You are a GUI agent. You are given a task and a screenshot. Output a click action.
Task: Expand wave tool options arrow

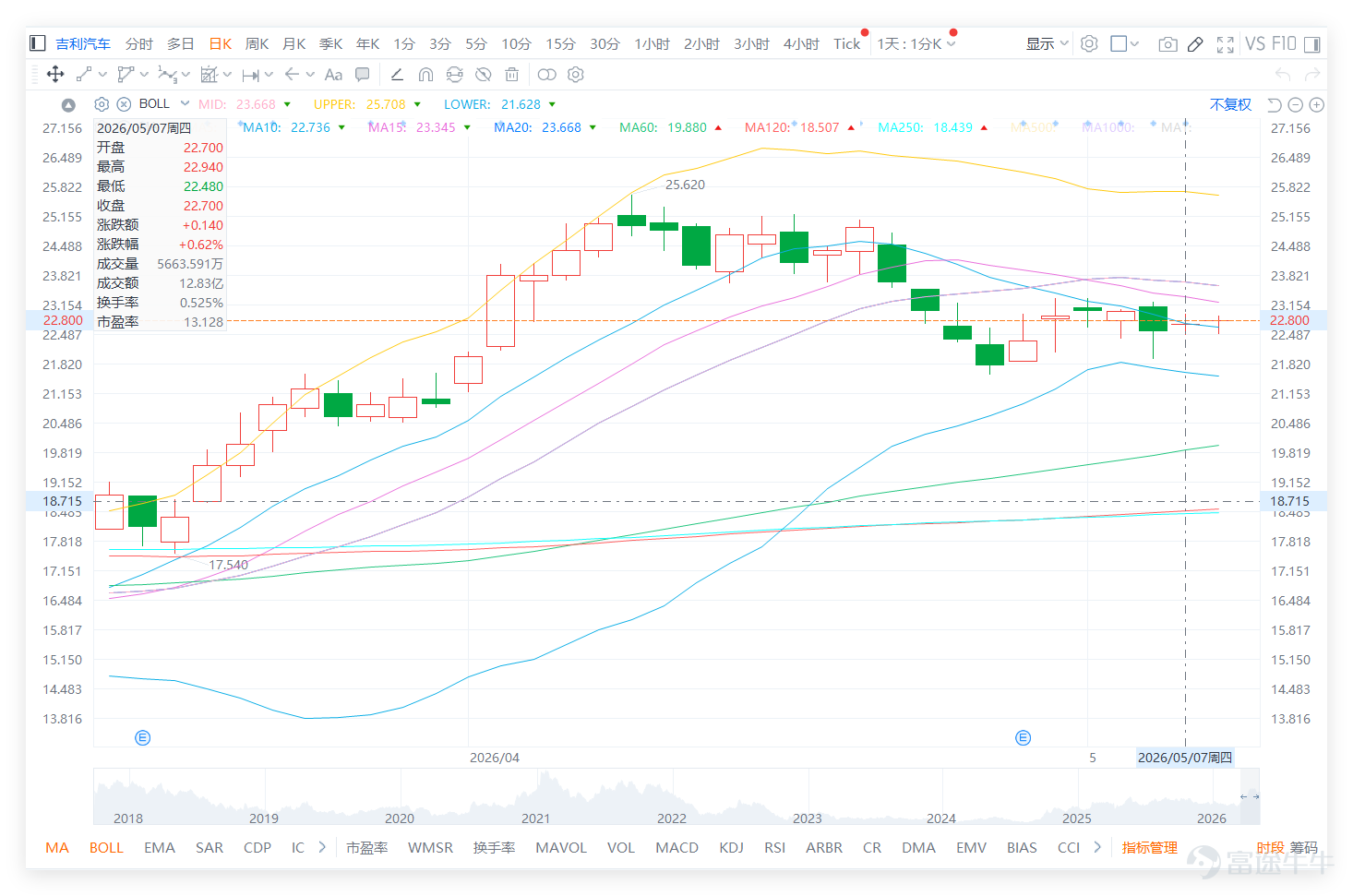pos(186,75)
